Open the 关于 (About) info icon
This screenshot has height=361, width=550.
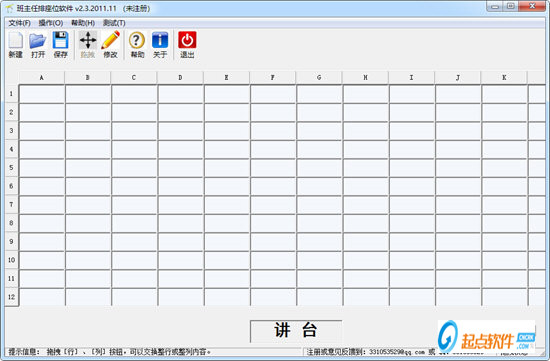pos(160,44)
